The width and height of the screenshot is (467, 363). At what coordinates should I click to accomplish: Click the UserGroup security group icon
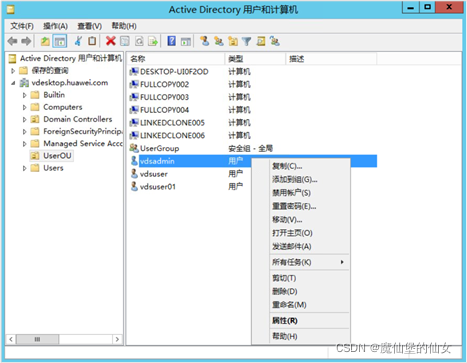point(134,148)
